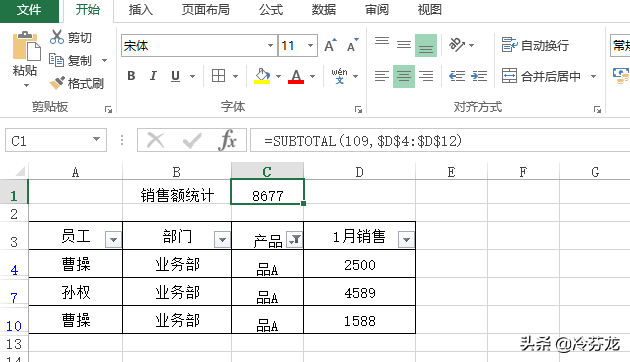Click the Paste clipboard icon
Image resolution: width=630 pixels, height=362 pixels.
[x=26, y=46]
